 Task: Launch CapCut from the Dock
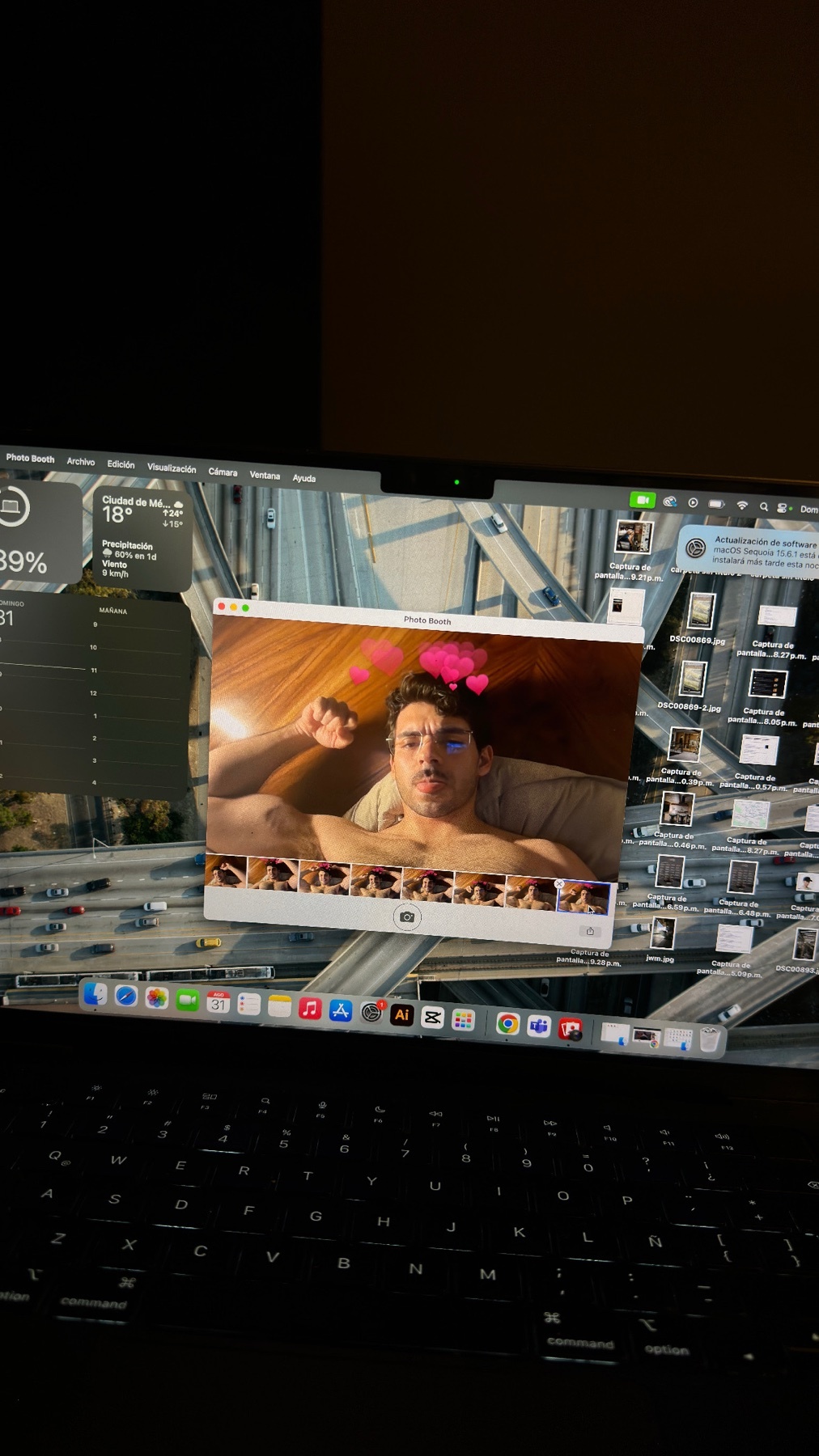(433, 1017)
